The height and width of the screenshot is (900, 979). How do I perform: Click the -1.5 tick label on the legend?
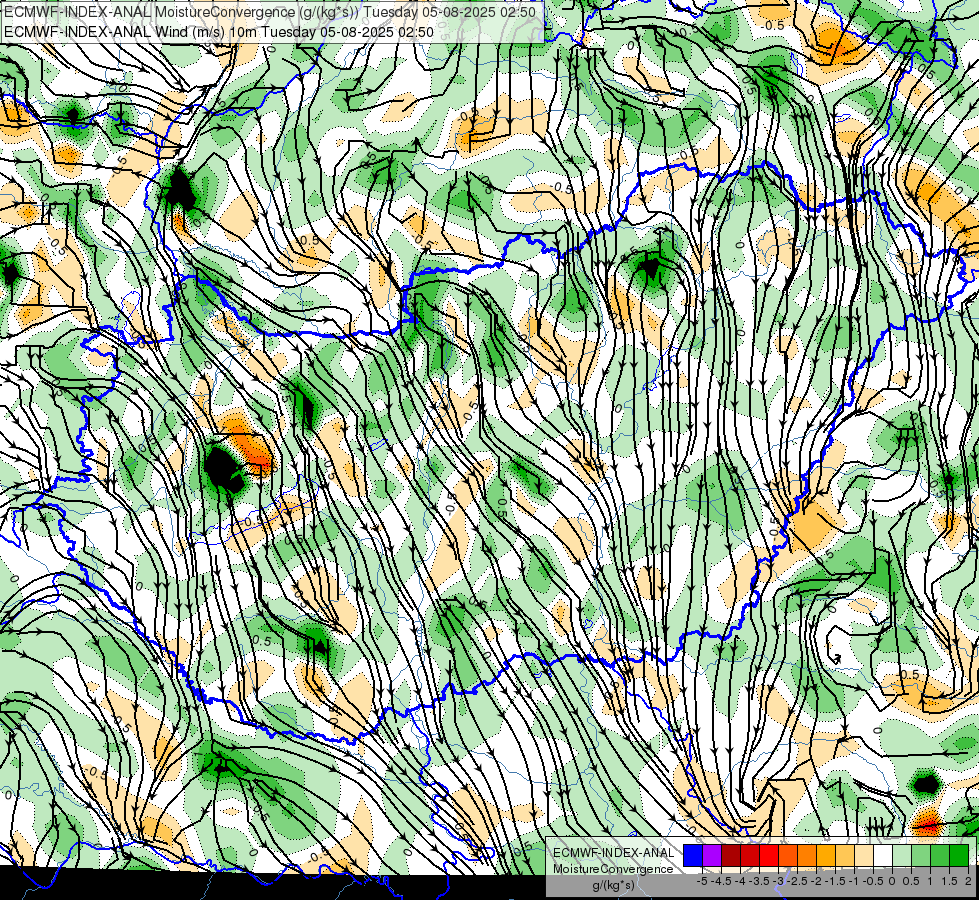coord(835,881)
